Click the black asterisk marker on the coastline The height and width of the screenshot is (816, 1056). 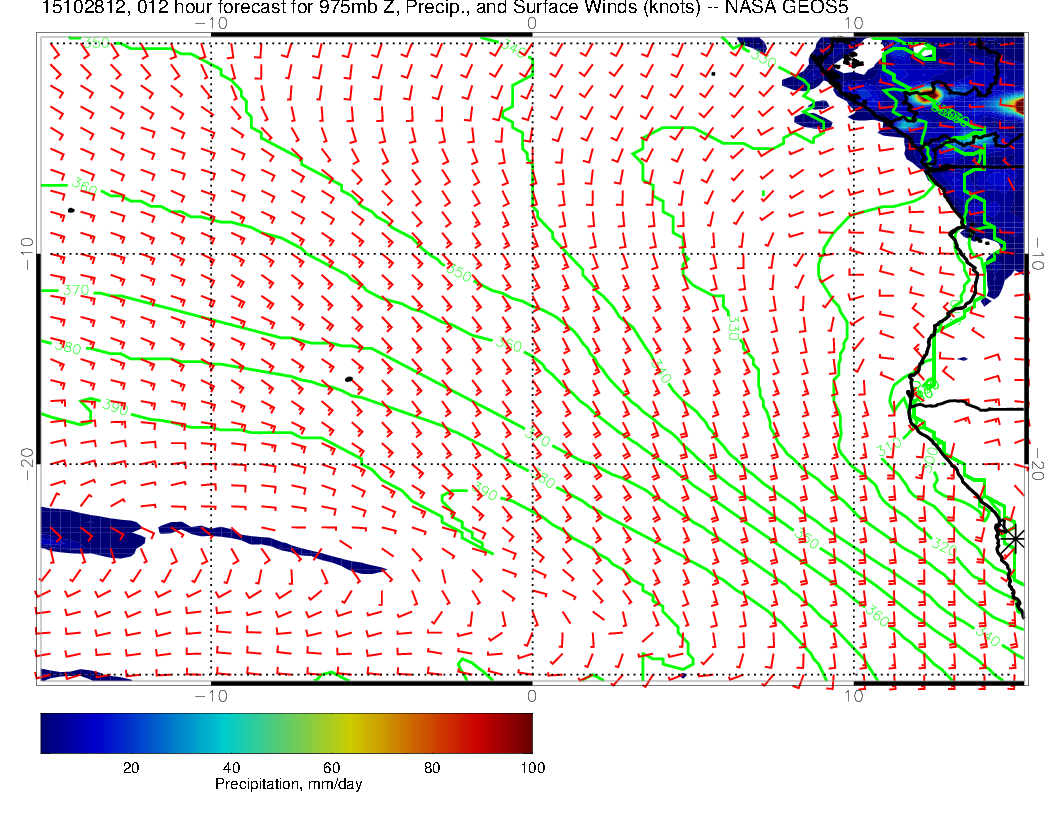tap(1014, 539)
